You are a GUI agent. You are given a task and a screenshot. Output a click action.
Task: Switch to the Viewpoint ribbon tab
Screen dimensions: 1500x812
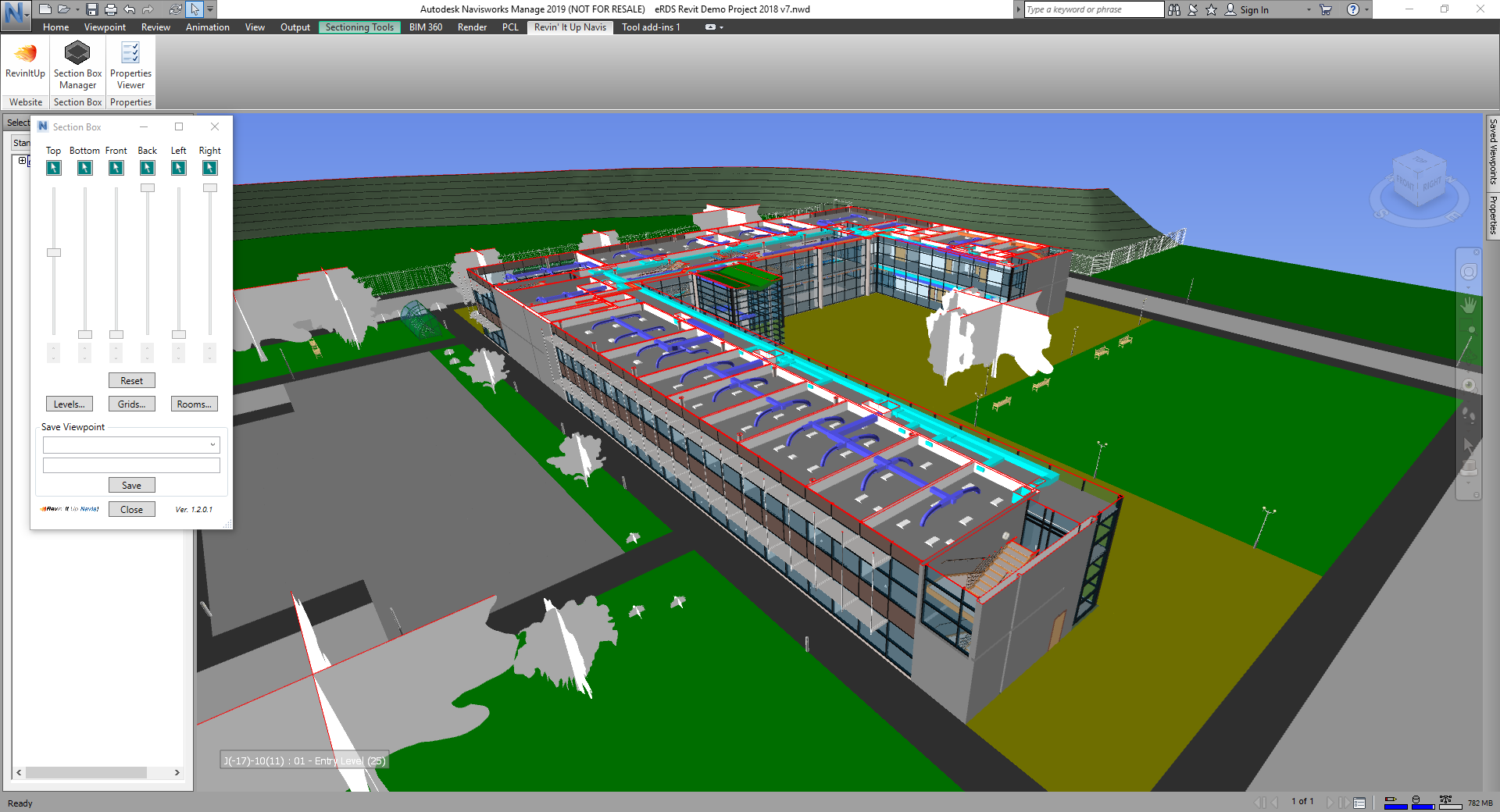pyautogui.click(x=105, y=27)
